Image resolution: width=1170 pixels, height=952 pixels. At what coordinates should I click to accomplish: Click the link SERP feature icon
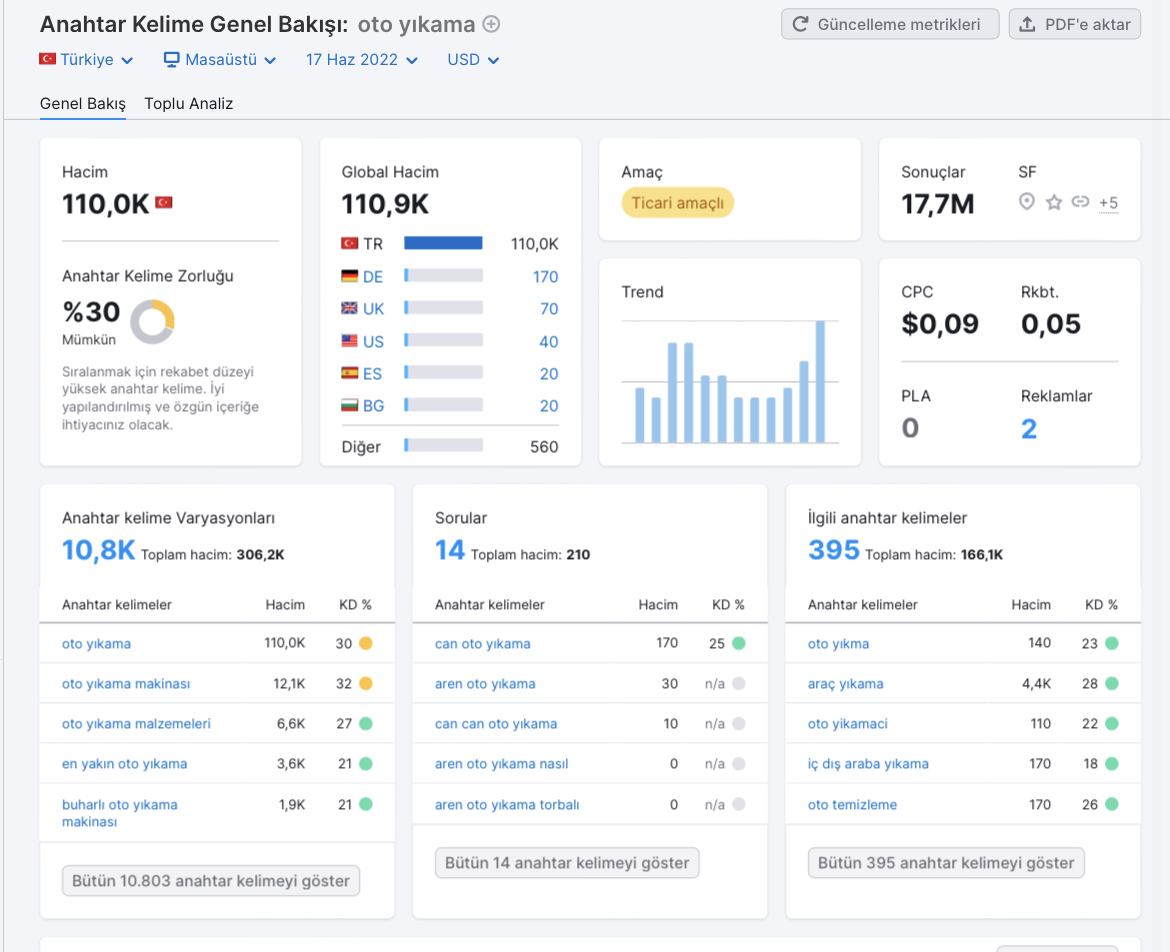pyautogui.click(x=1080, y=201)
